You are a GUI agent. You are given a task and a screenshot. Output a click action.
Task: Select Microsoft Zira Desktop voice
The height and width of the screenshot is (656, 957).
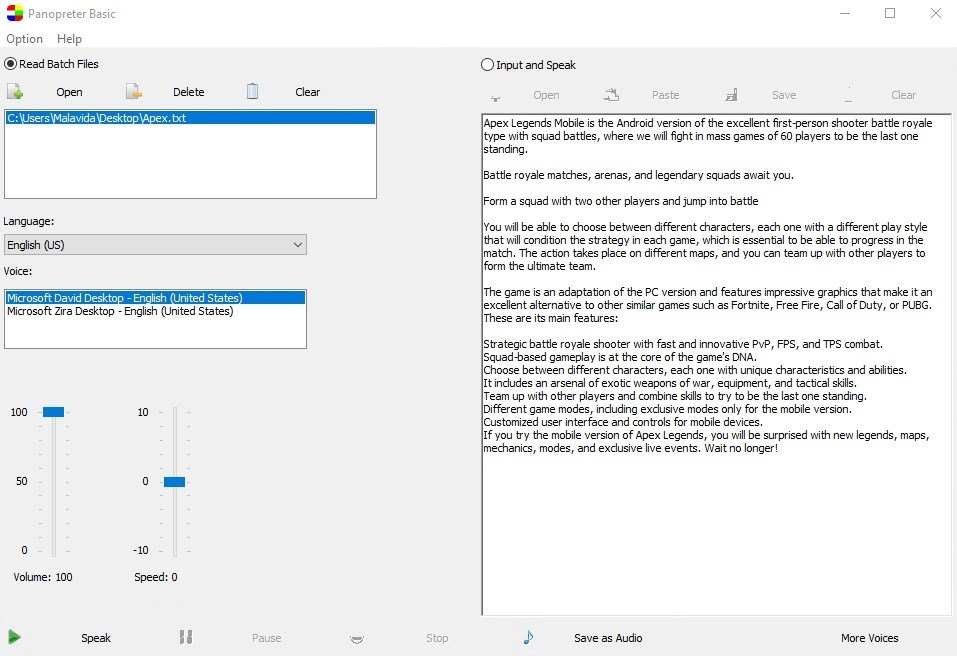[x=155, y=311]
